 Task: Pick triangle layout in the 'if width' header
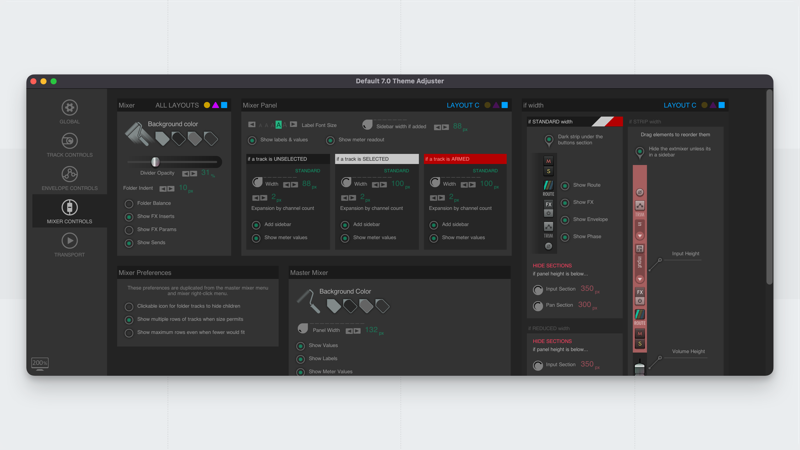(x=713, y=105)
